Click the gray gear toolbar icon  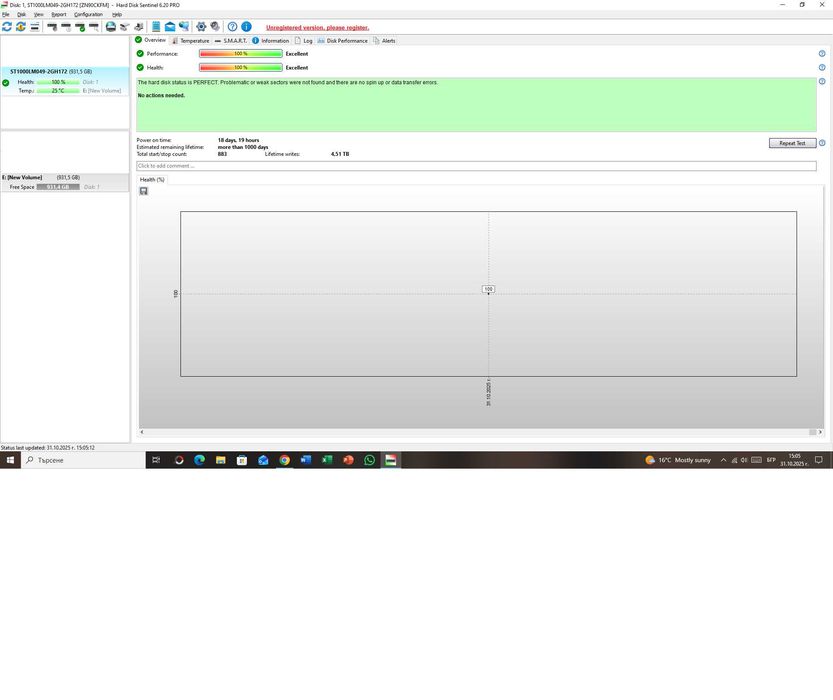tap(215, 27)
